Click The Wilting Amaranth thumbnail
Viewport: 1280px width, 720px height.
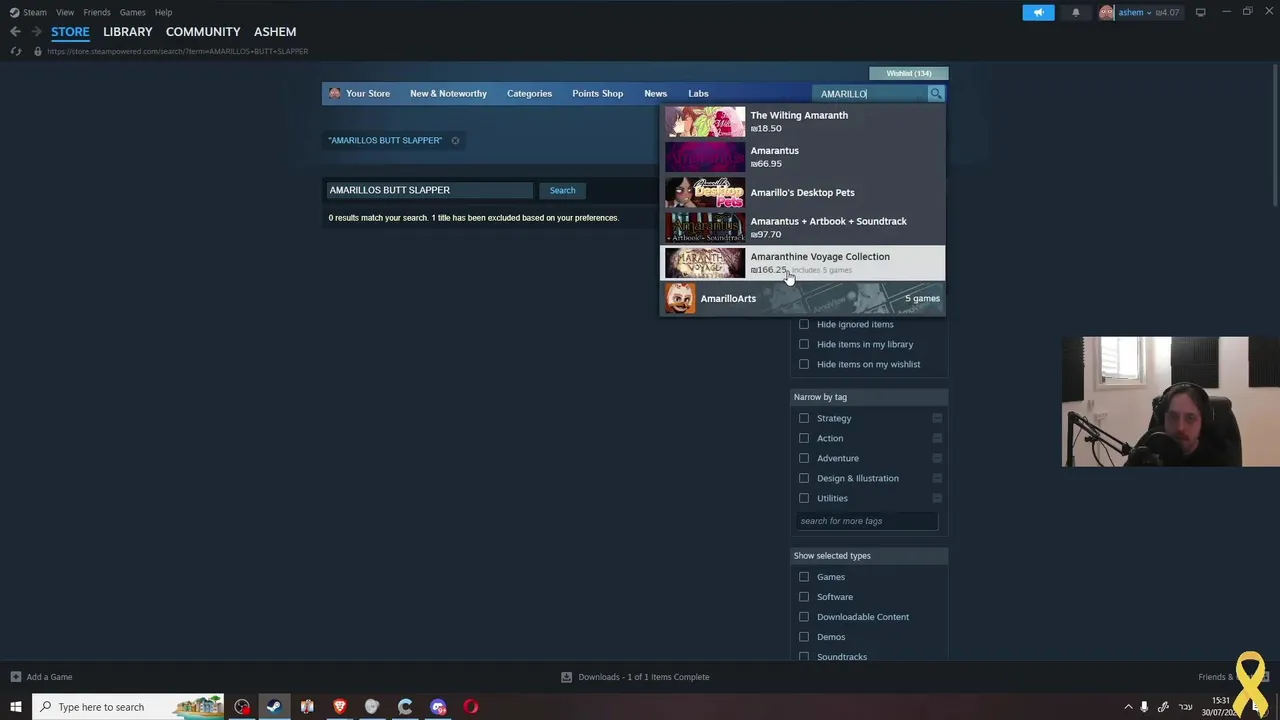[x=705, y=122]
